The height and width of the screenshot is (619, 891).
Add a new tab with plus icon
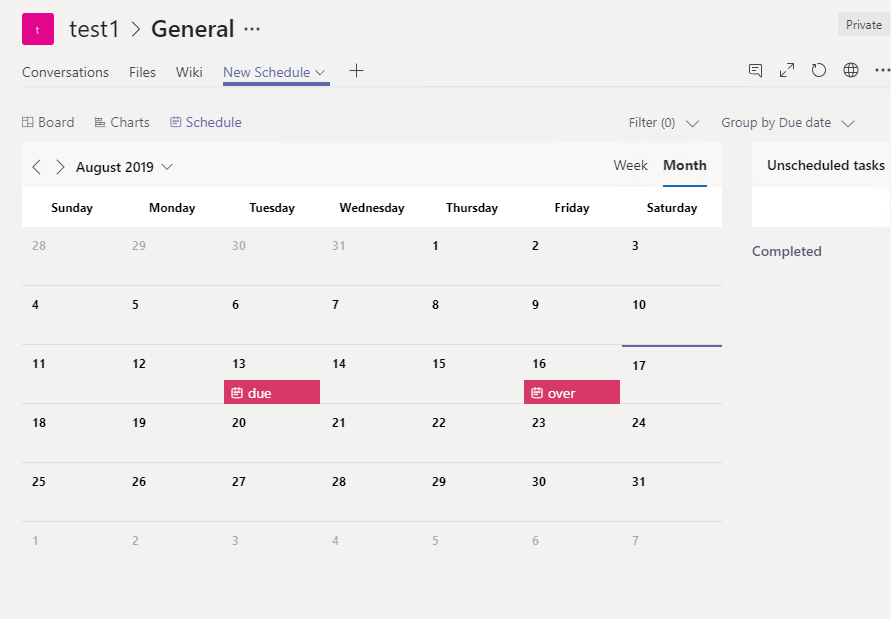(356, 71)
